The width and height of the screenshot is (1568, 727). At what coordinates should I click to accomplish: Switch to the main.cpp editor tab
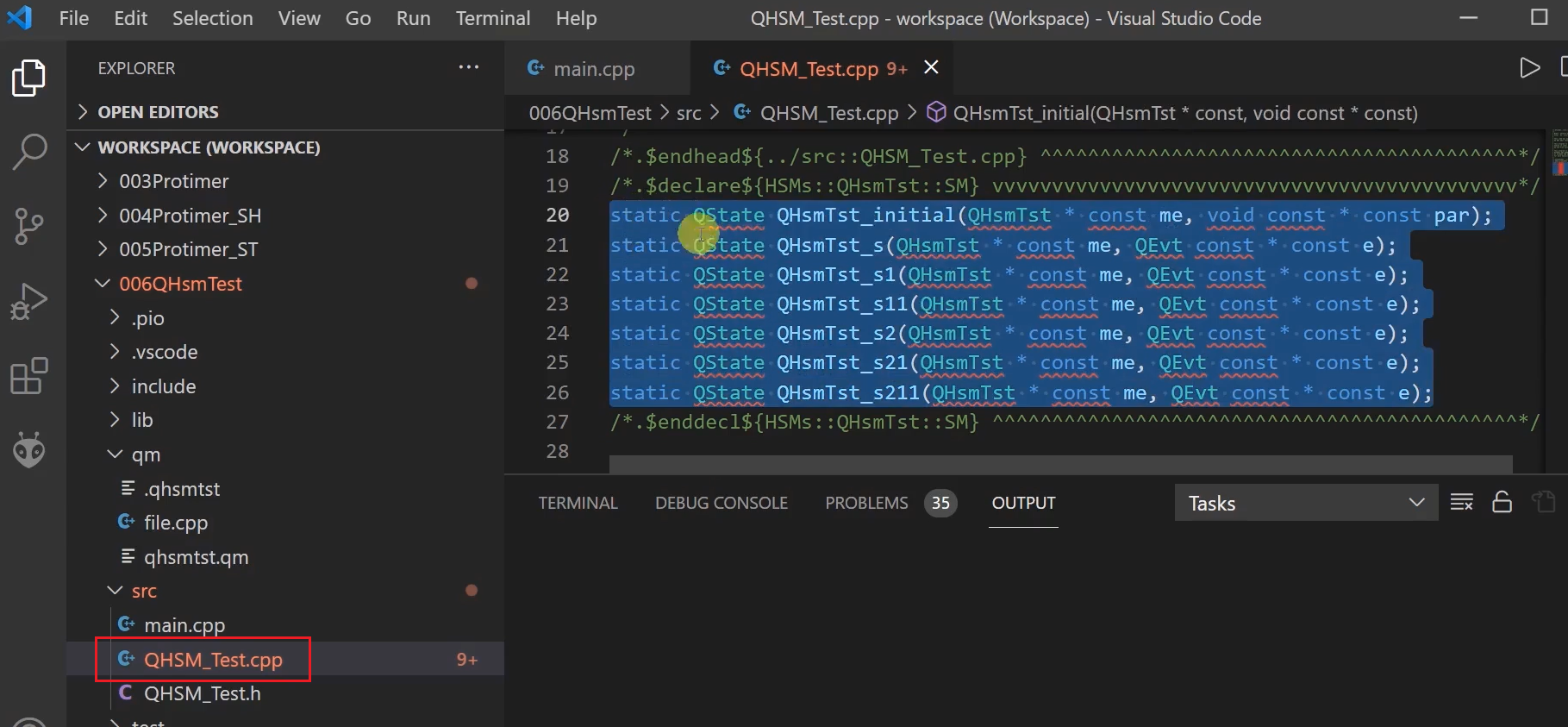(597, 68)
